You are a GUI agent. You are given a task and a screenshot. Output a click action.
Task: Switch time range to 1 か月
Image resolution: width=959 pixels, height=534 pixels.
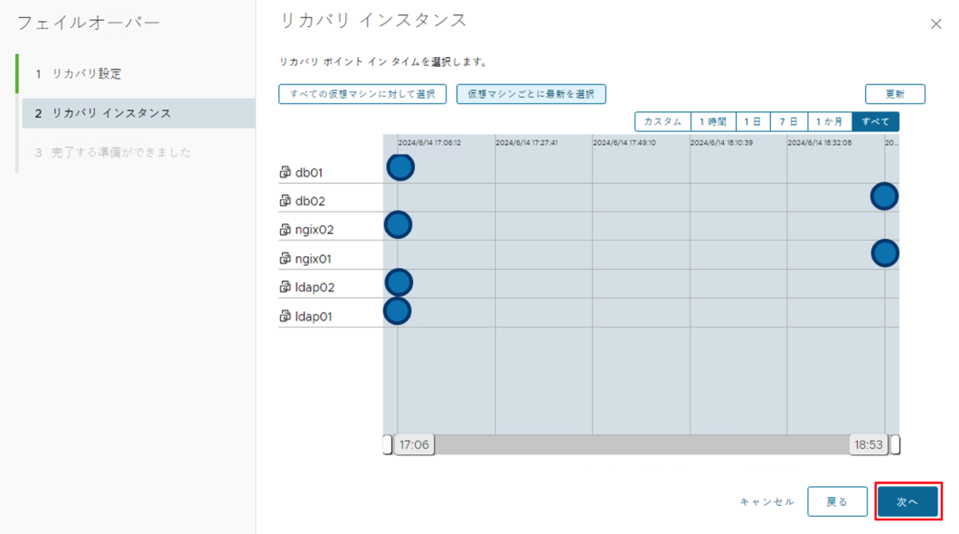830,122
